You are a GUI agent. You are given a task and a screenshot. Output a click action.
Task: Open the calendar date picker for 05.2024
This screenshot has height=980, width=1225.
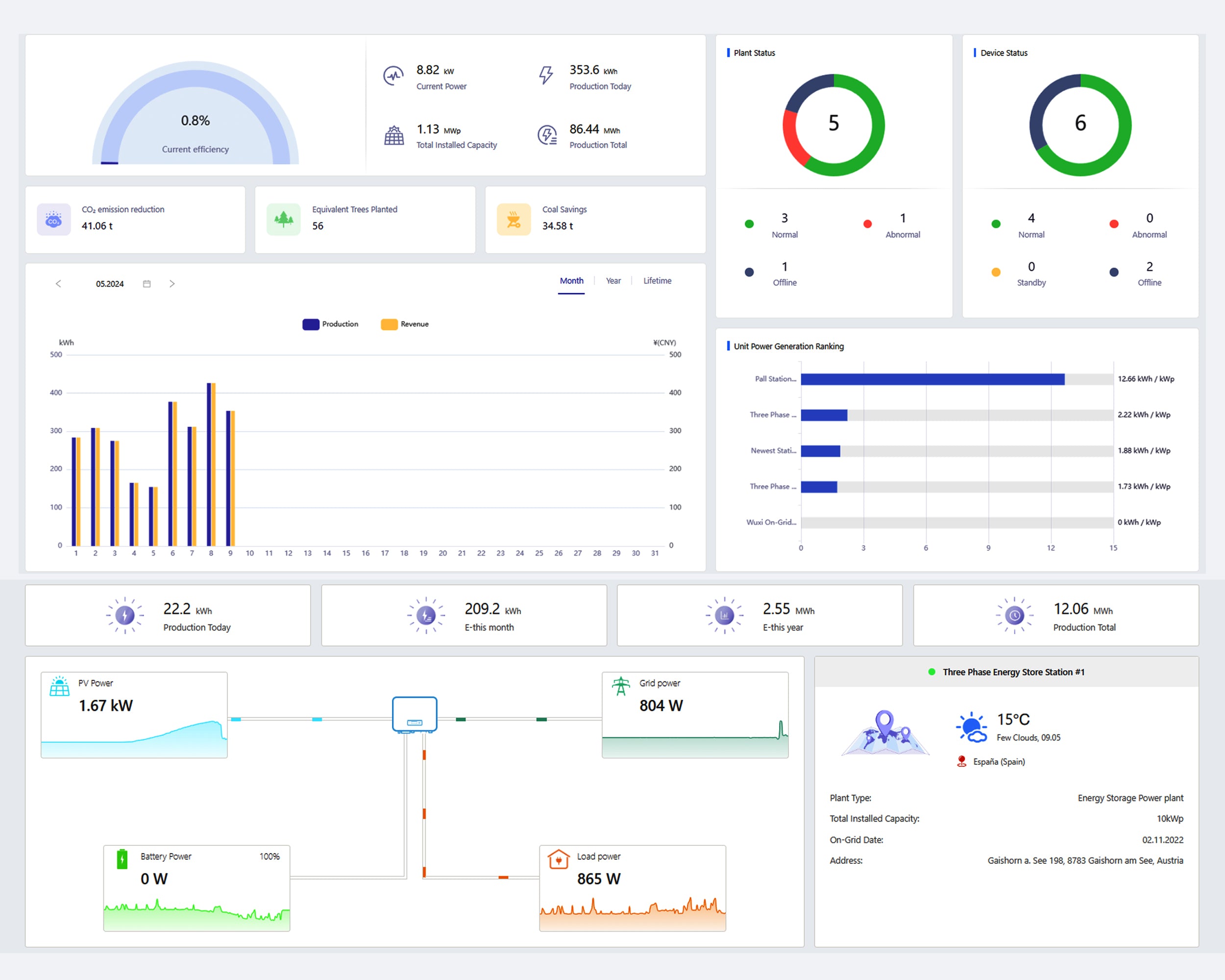(x=147, y=284)
